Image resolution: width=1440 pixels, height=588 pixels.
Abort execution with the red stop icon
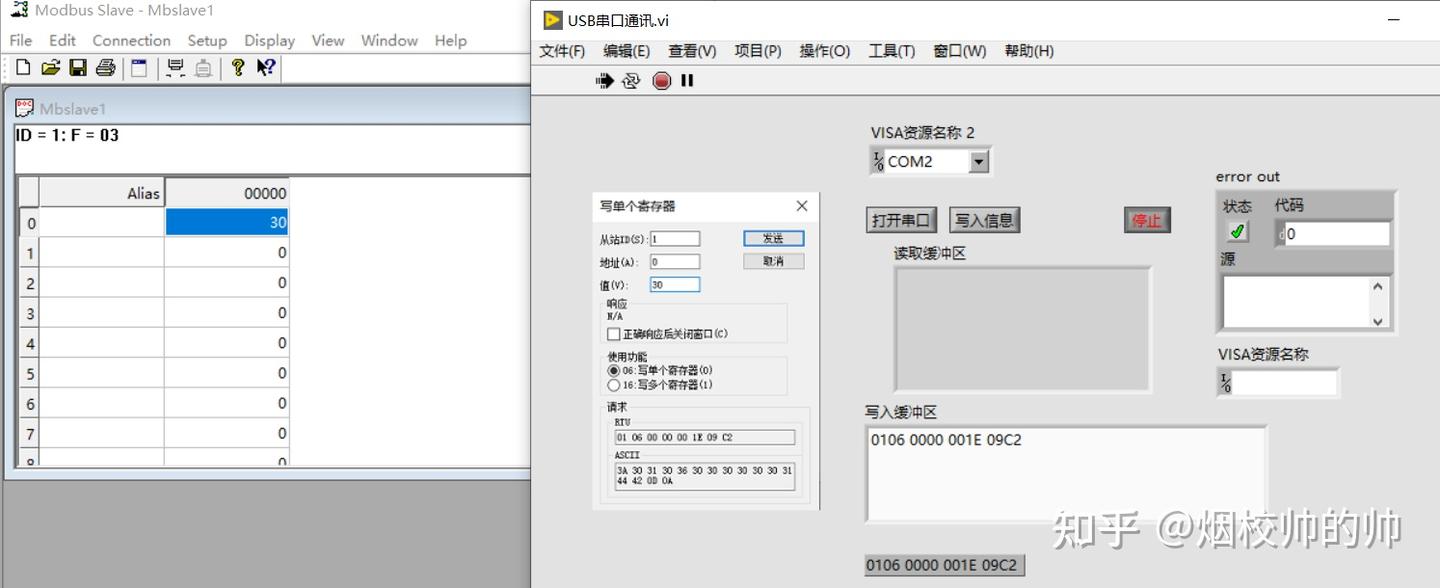point(661,81)
